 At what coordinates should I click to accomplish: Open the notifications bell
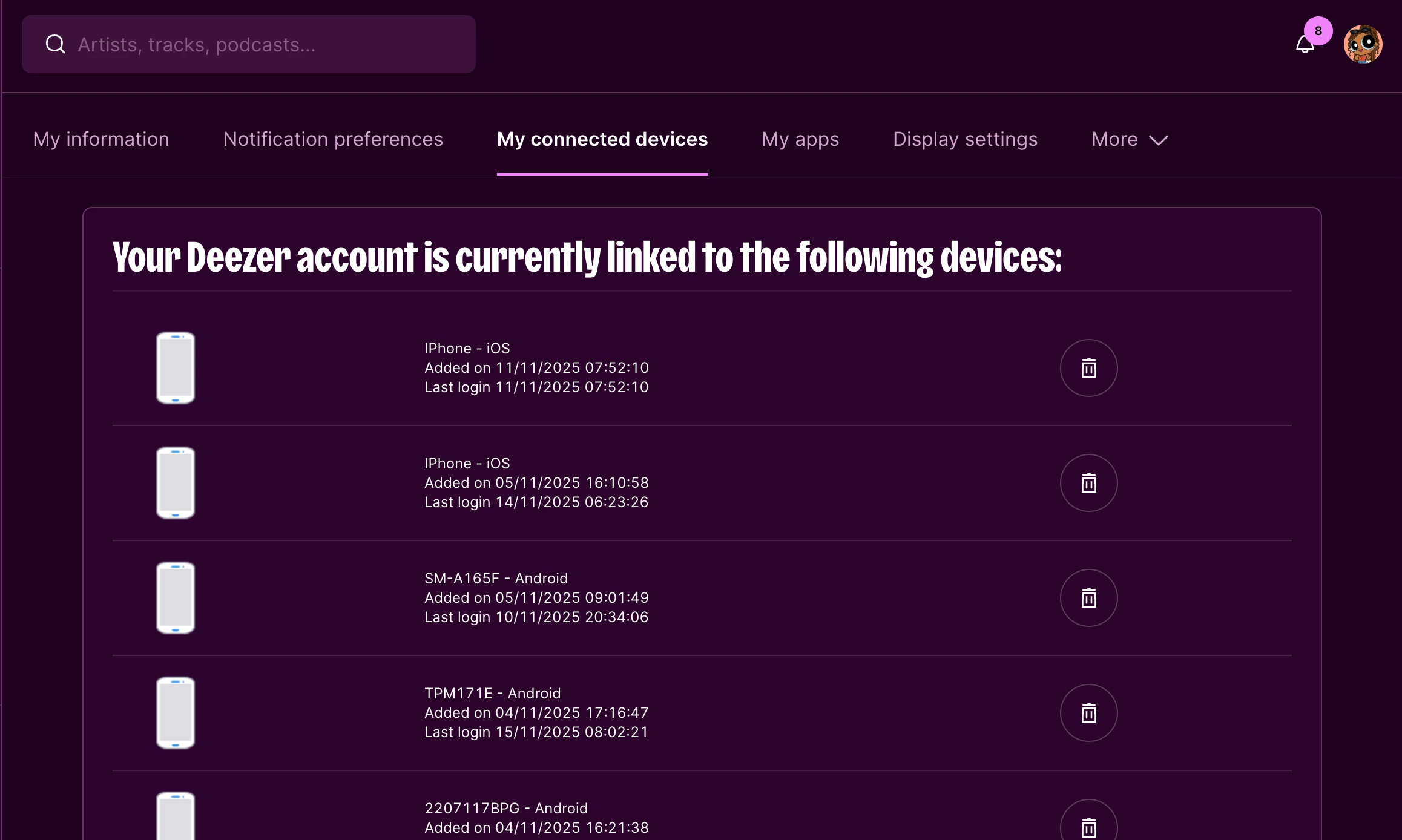tap(1305, 45)
